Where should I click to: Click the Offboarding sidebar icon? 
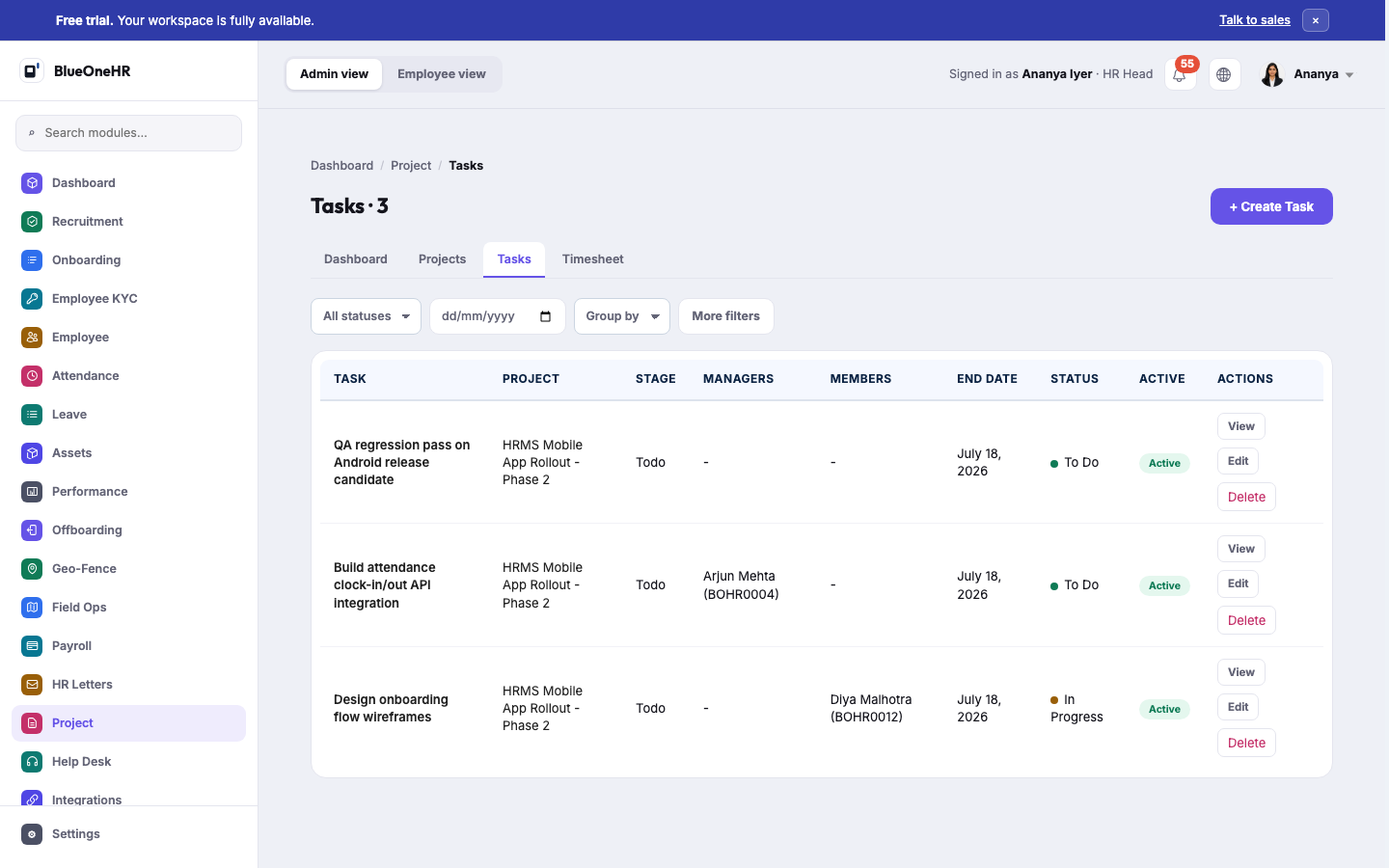(x=32, y=530)
